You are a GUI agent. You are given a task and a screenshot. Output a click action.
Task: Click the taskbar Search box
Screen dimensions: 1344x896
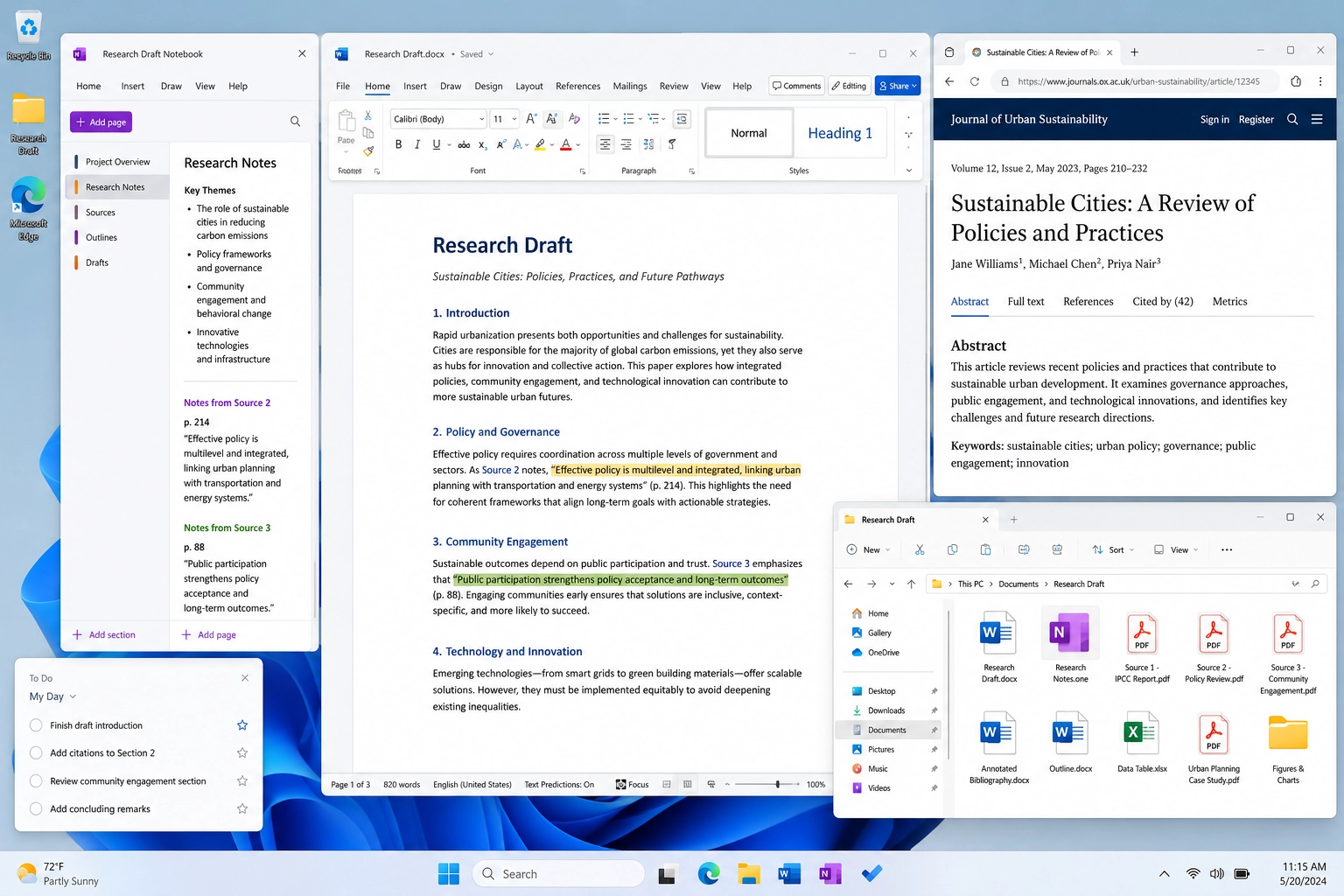coord(558,873)
